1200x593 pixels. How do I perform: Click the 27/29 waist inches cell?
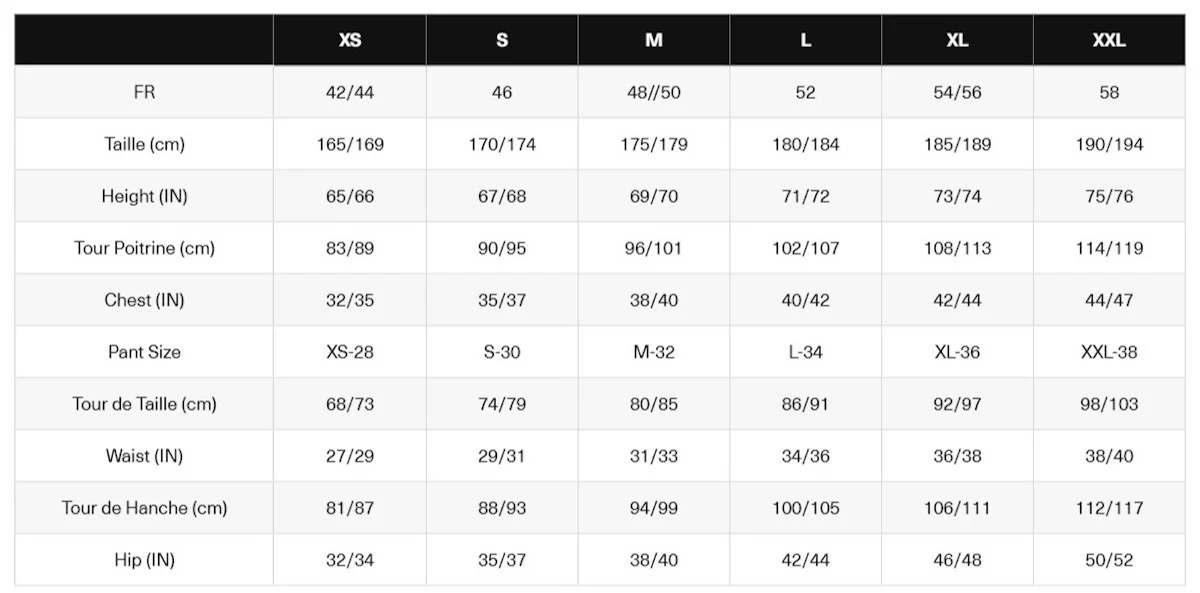point(350,456)
